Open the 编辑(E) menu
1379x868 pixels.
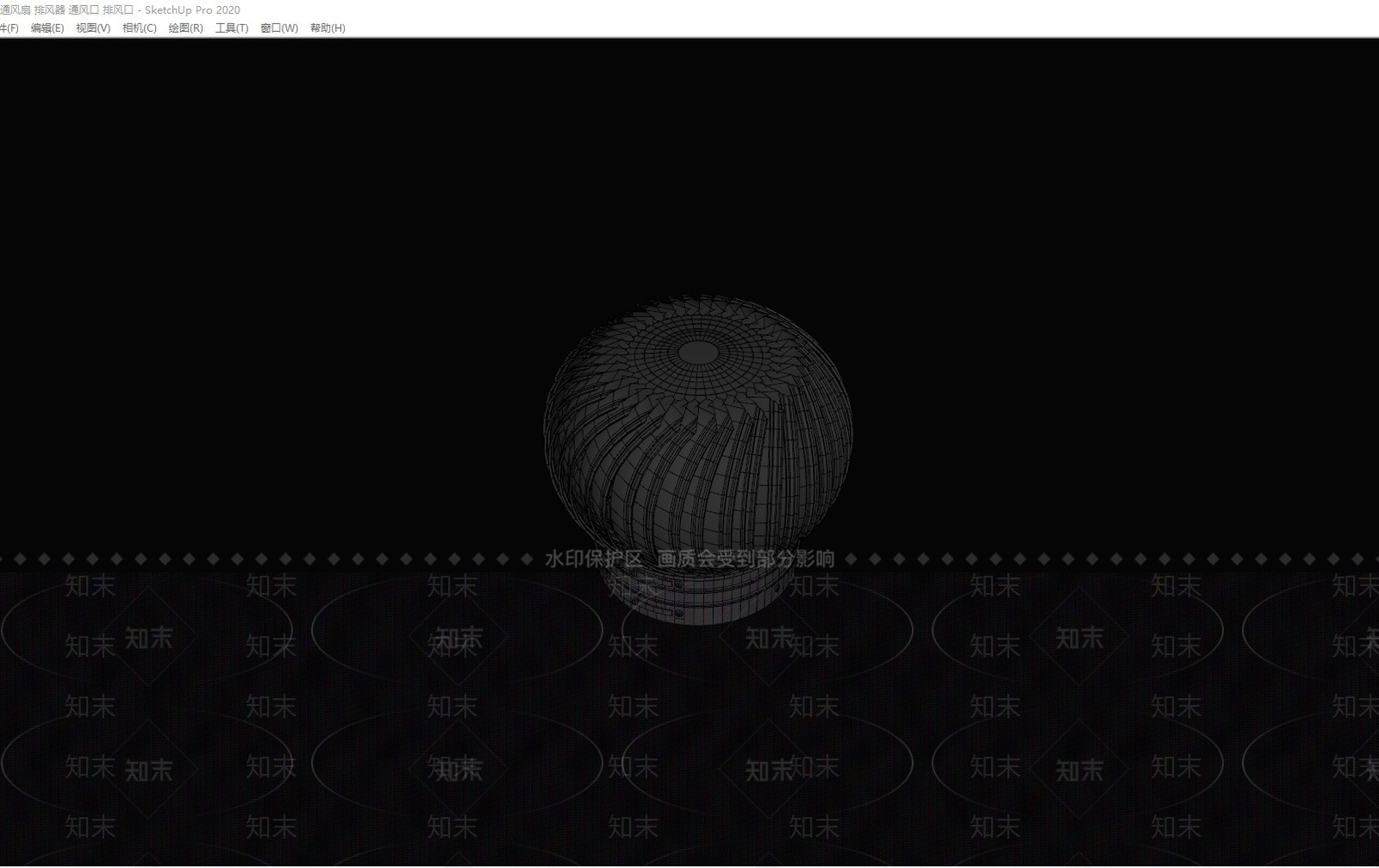(47, 28)
